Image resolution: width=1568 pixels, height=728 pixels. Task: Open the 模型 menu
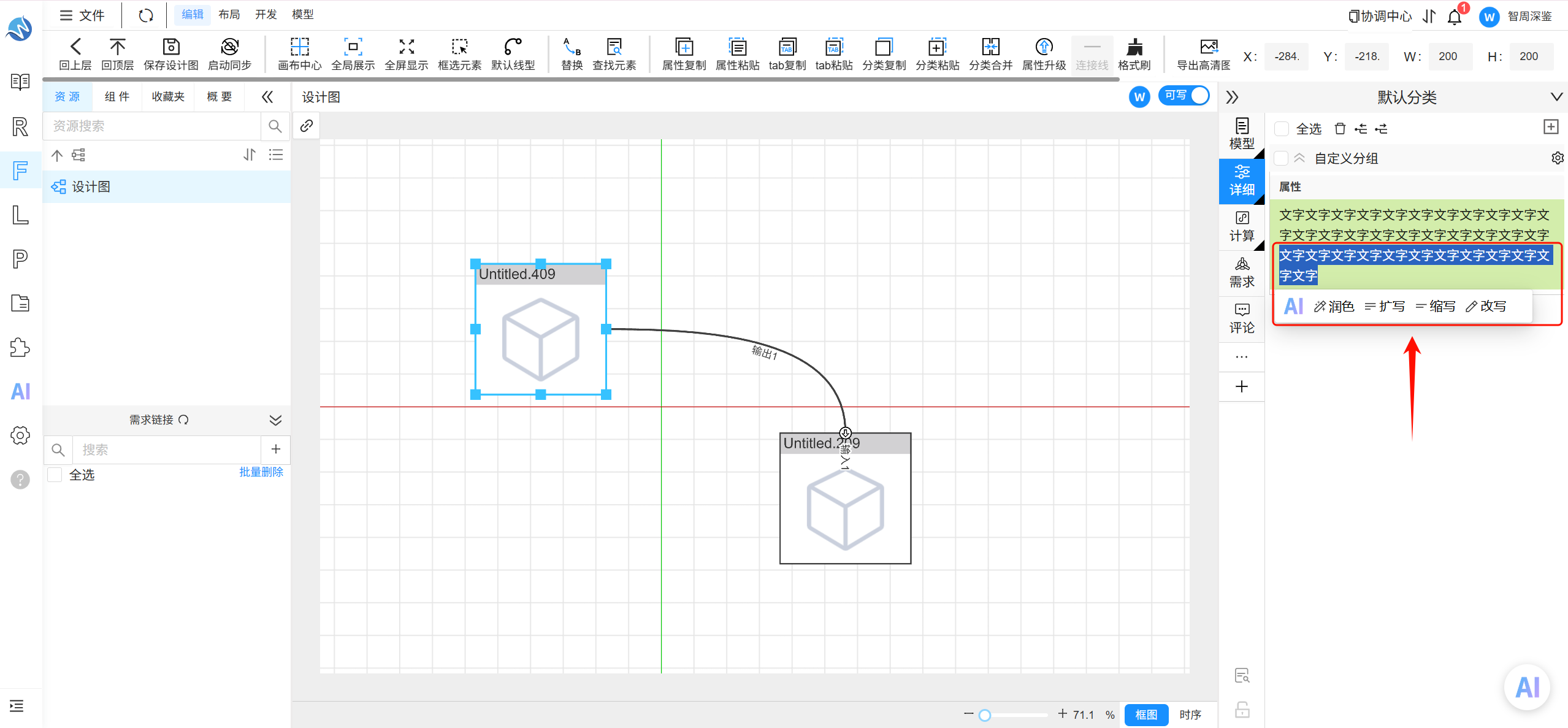[303, 15]
